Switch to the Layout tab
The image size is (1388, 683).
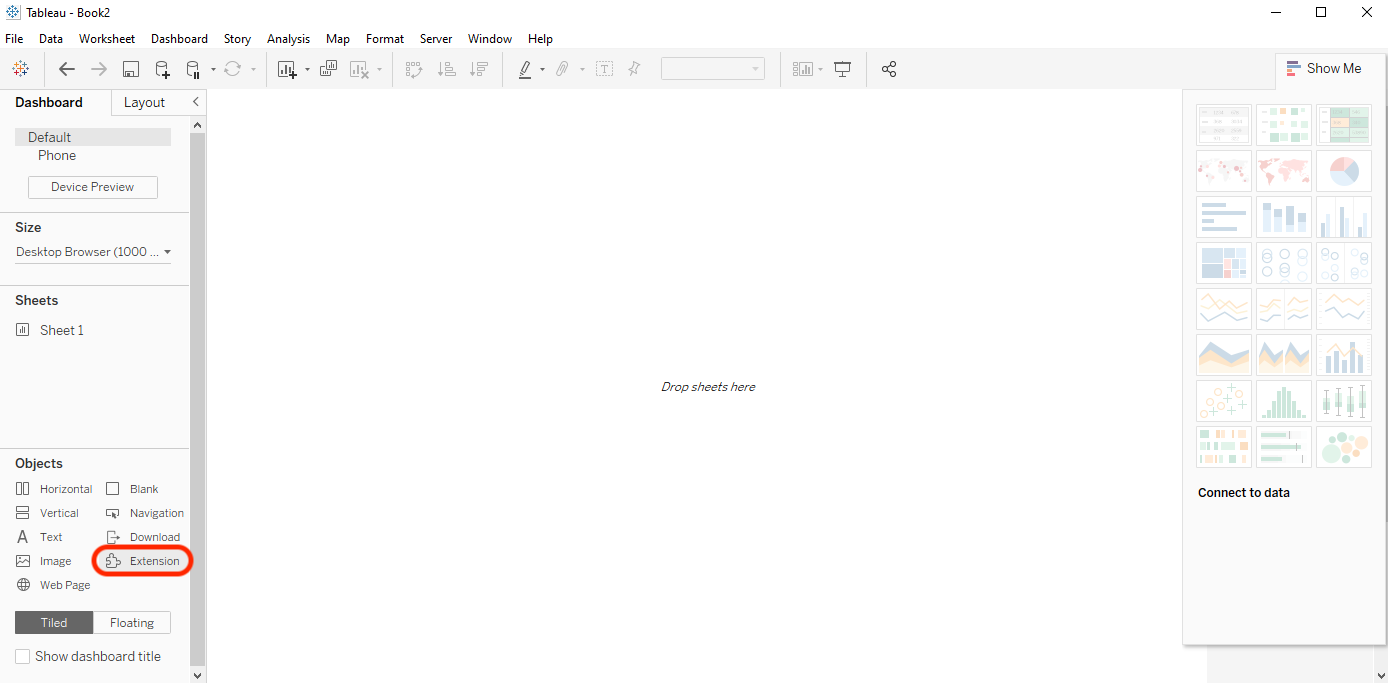[x=144, y=102]
